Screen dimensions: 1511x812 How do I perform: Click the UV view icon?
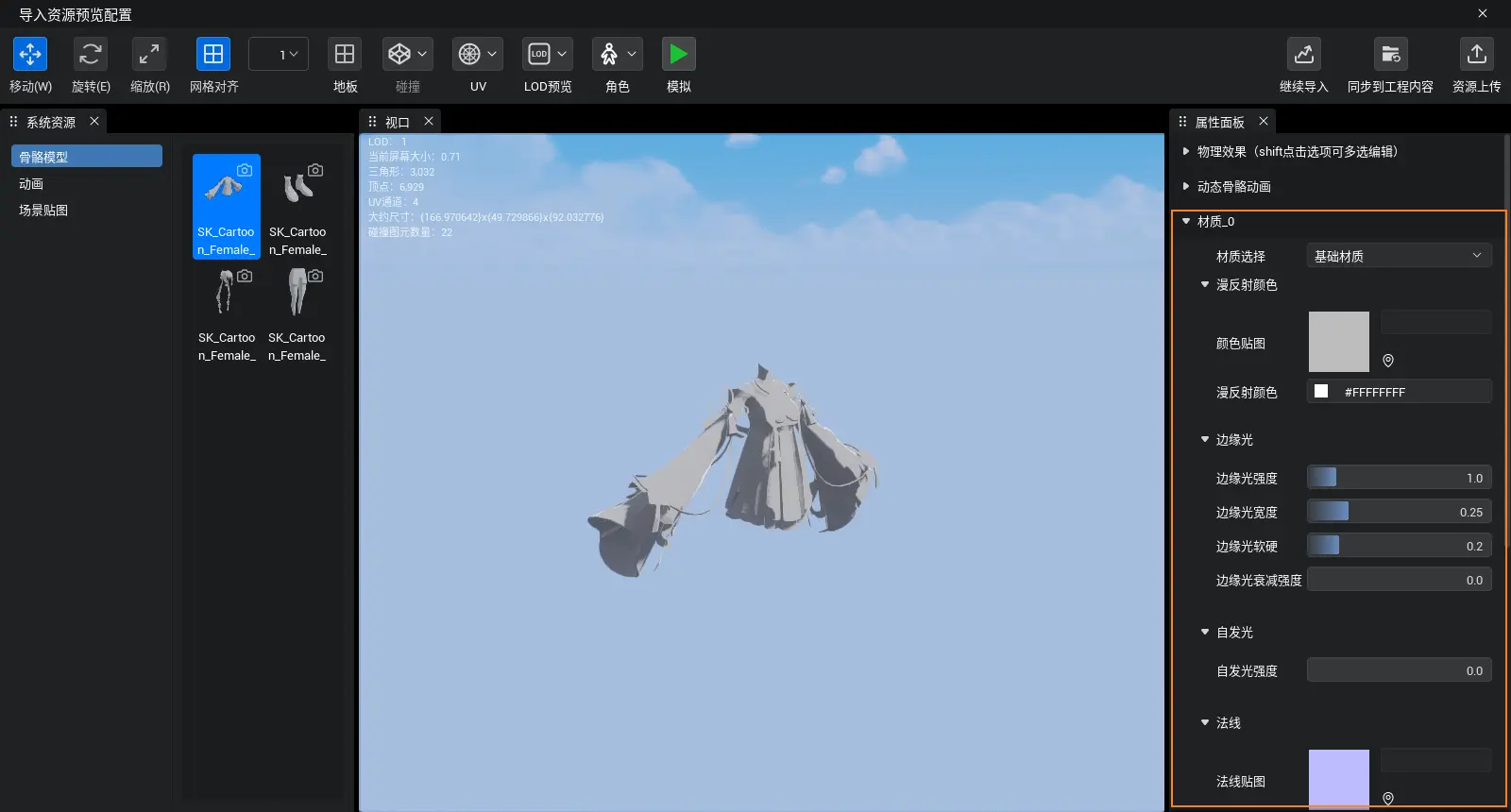click(x=469, y=54)
